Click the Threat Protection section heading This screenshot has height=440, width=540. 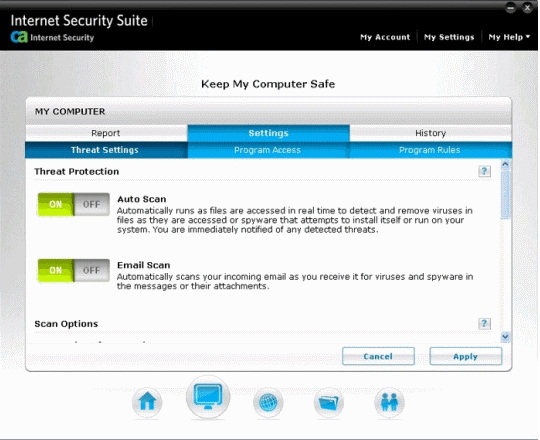pyautogui.click(x=76, y=171)
